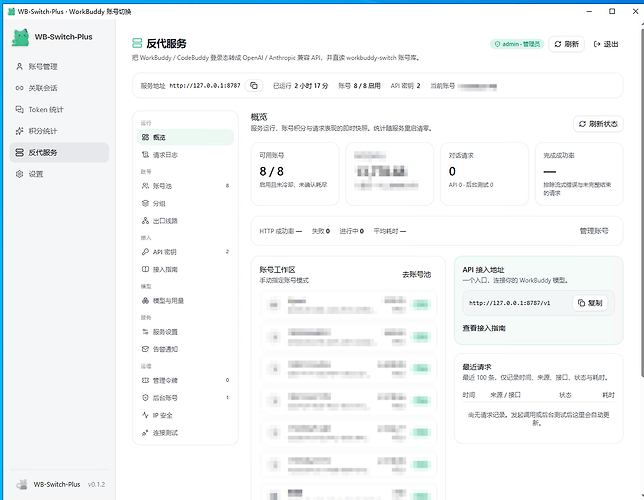Open 账号池 in the service sub-menu
The image size is (644, 500).
pyautogui.click(x=185, y=186)
